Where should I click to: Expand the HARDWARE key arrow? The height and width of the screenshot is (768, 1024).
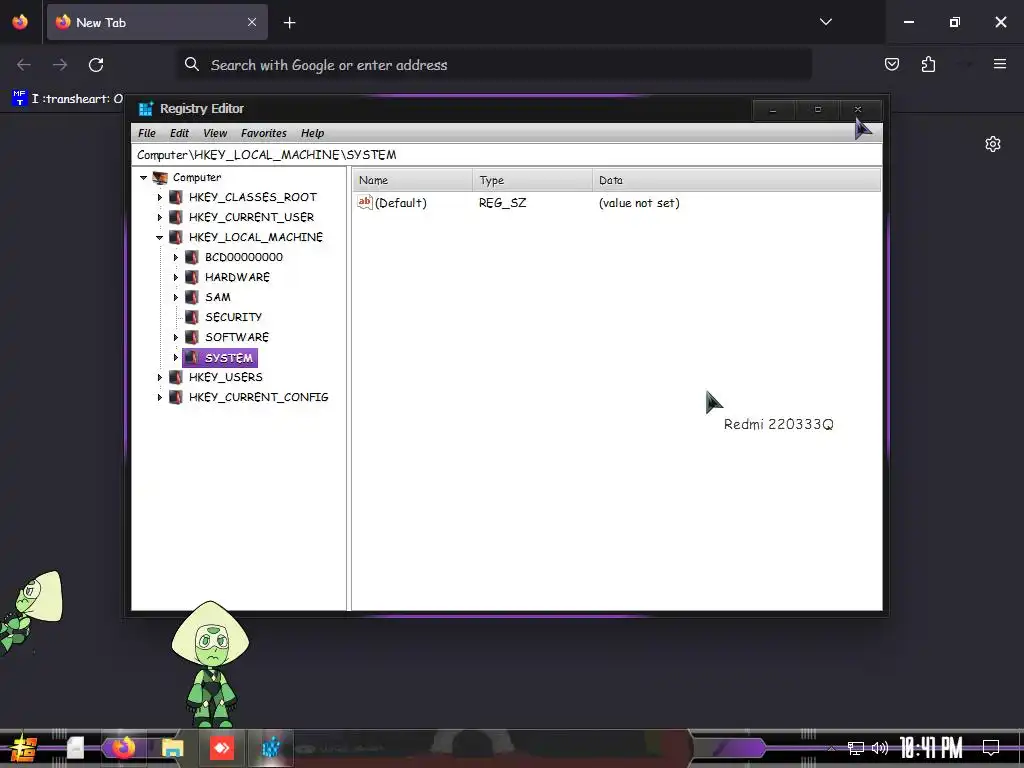coord(176,278)
